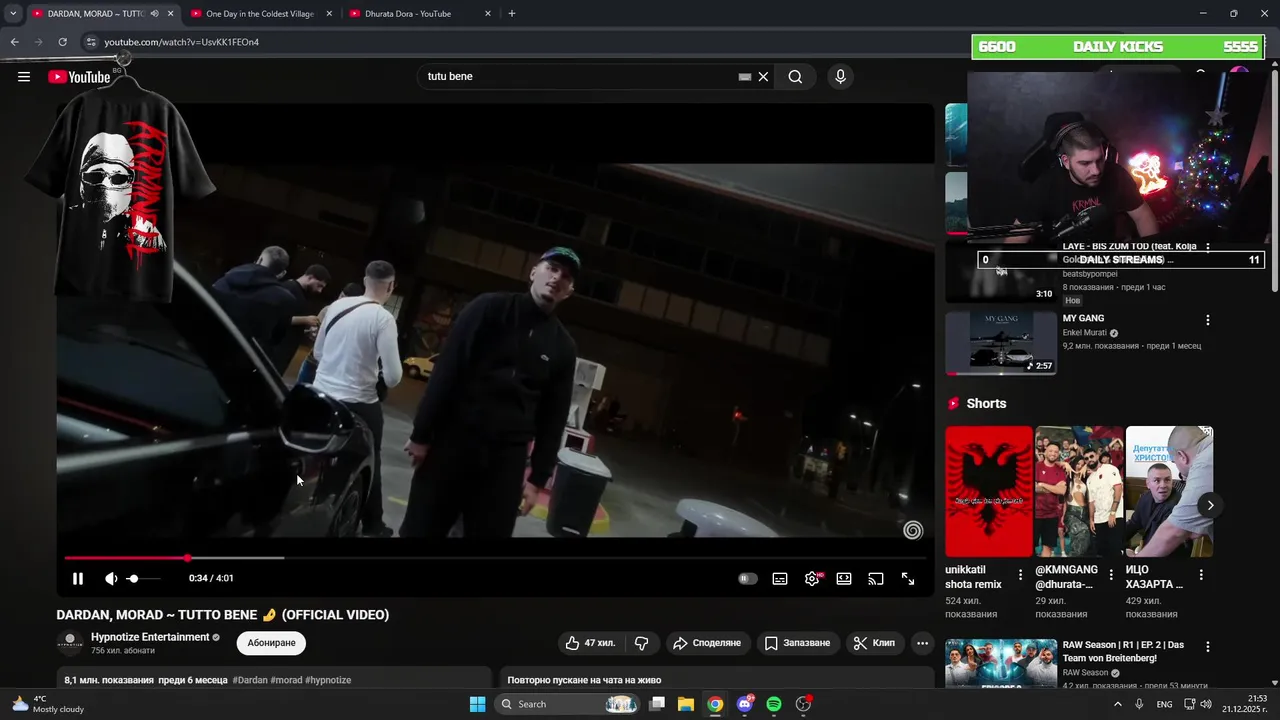Like the video (47 хил.)
The width and height of the screenshot is (1280, 720).
[x=591, y=643]
